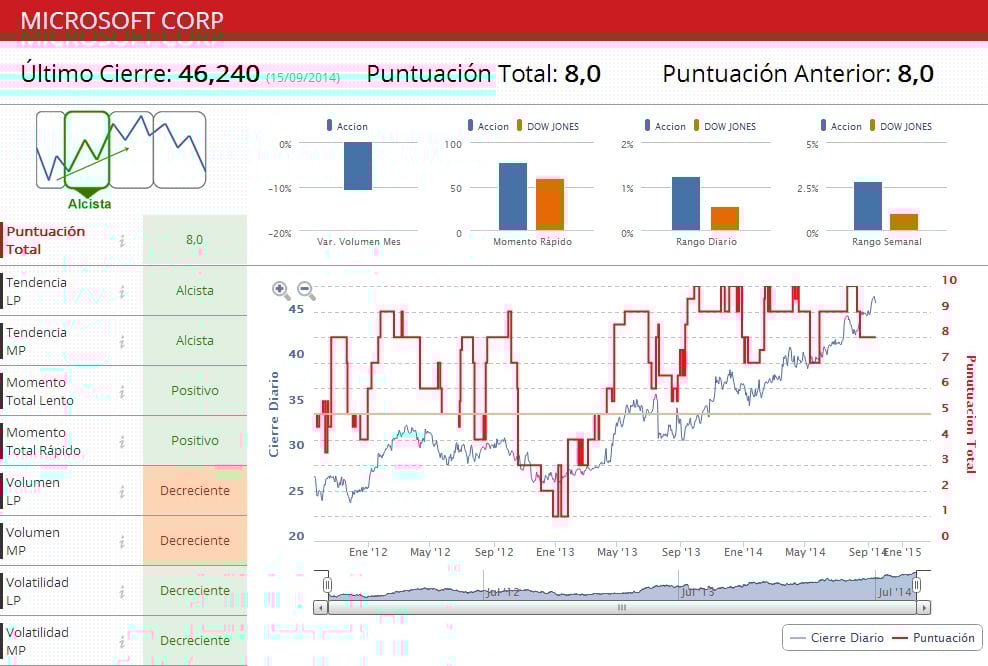Click the orange DOW JONES bar in Momento Rápido
The image size is (988, 666).
click(x=550, y=205)
